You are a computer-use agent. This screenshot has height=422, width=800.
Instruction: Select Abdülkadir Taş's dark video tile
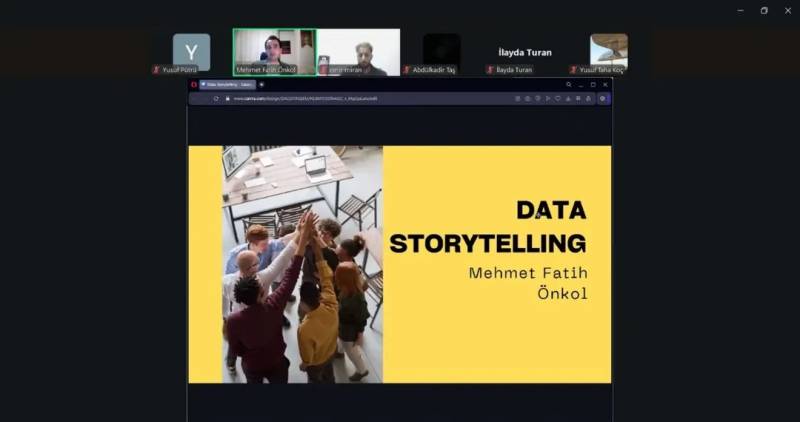click(441, 50)
